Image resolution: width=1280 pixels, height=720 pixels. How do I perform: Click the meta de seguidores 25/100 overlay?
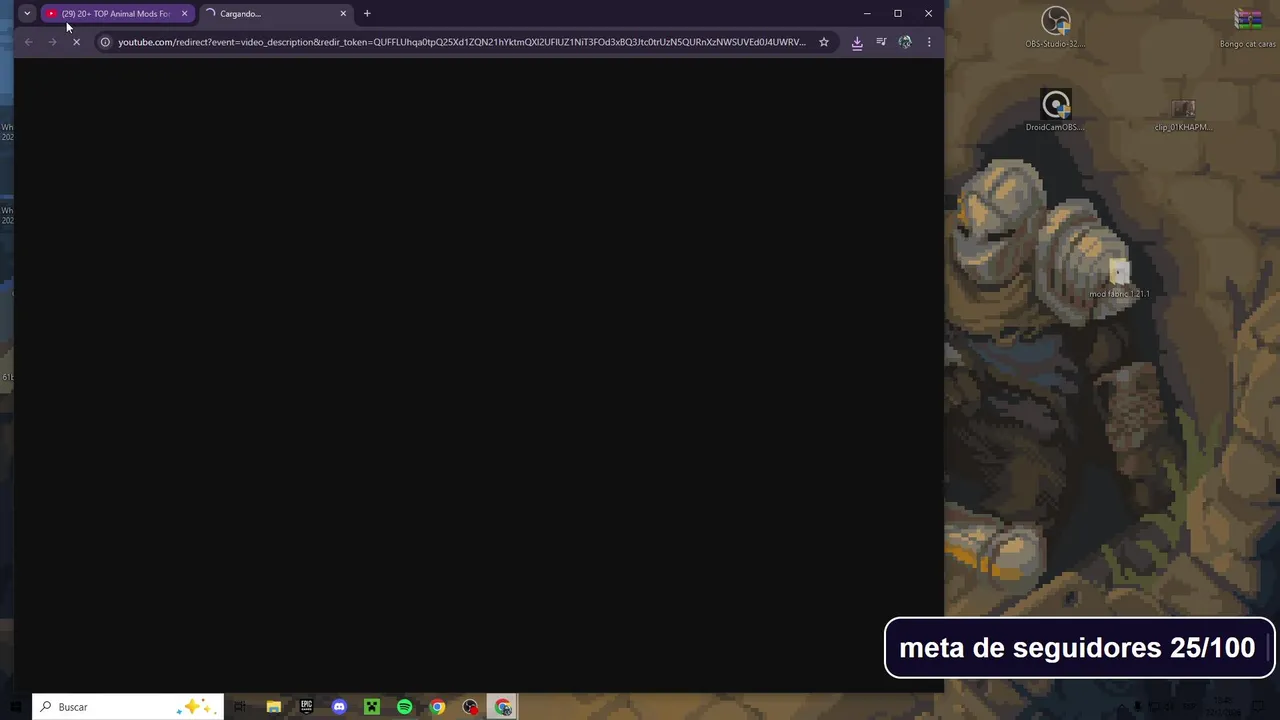coord(1079,648)
